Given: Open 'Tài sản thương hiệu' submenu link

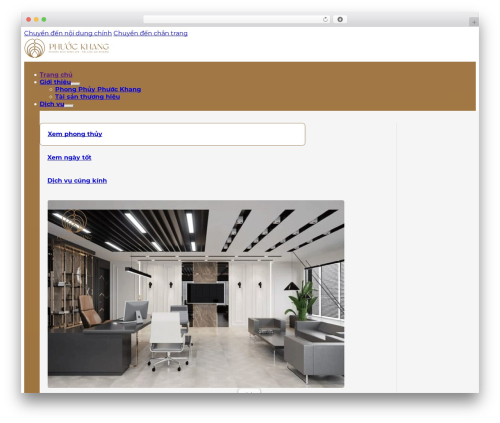Looking at the screenshot, I should (x=87, y=97).
